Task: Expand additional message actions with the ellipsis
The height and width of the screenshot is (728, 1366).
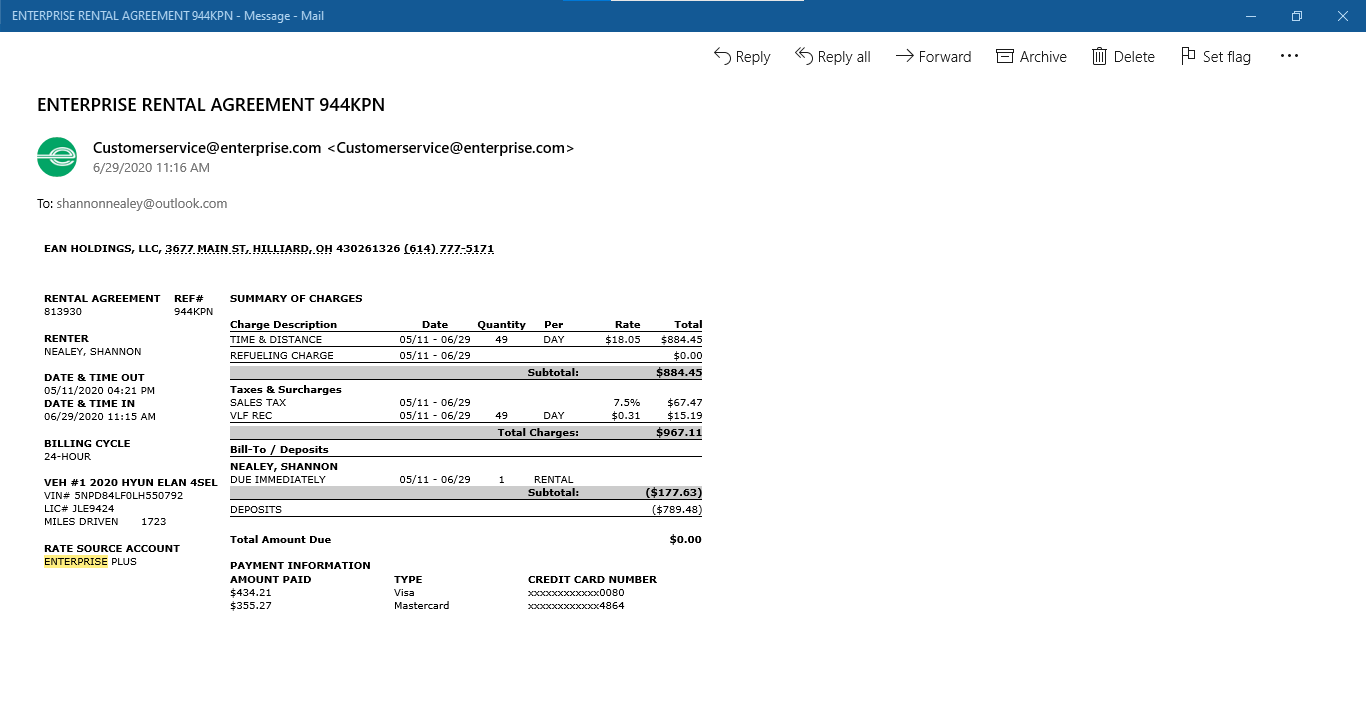Action: (1289, 56)
